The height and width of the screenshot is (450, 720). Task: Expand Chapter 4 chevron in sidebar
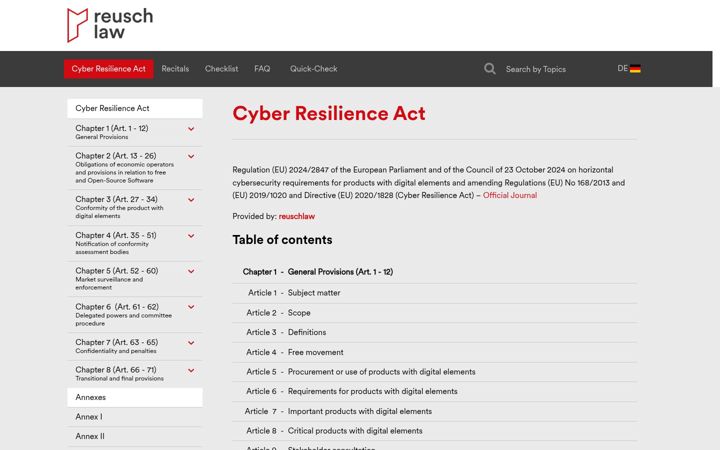(x=191, y=236)
